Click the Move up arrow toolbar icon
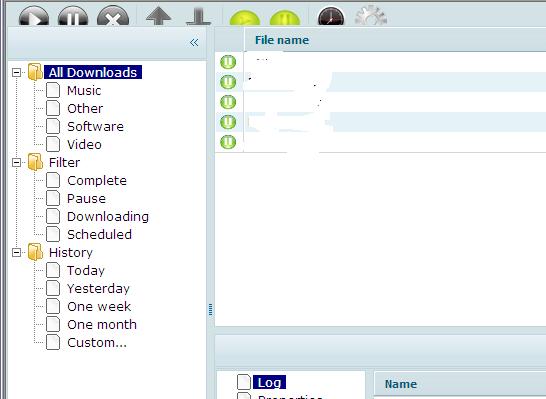 pos(158,16)
